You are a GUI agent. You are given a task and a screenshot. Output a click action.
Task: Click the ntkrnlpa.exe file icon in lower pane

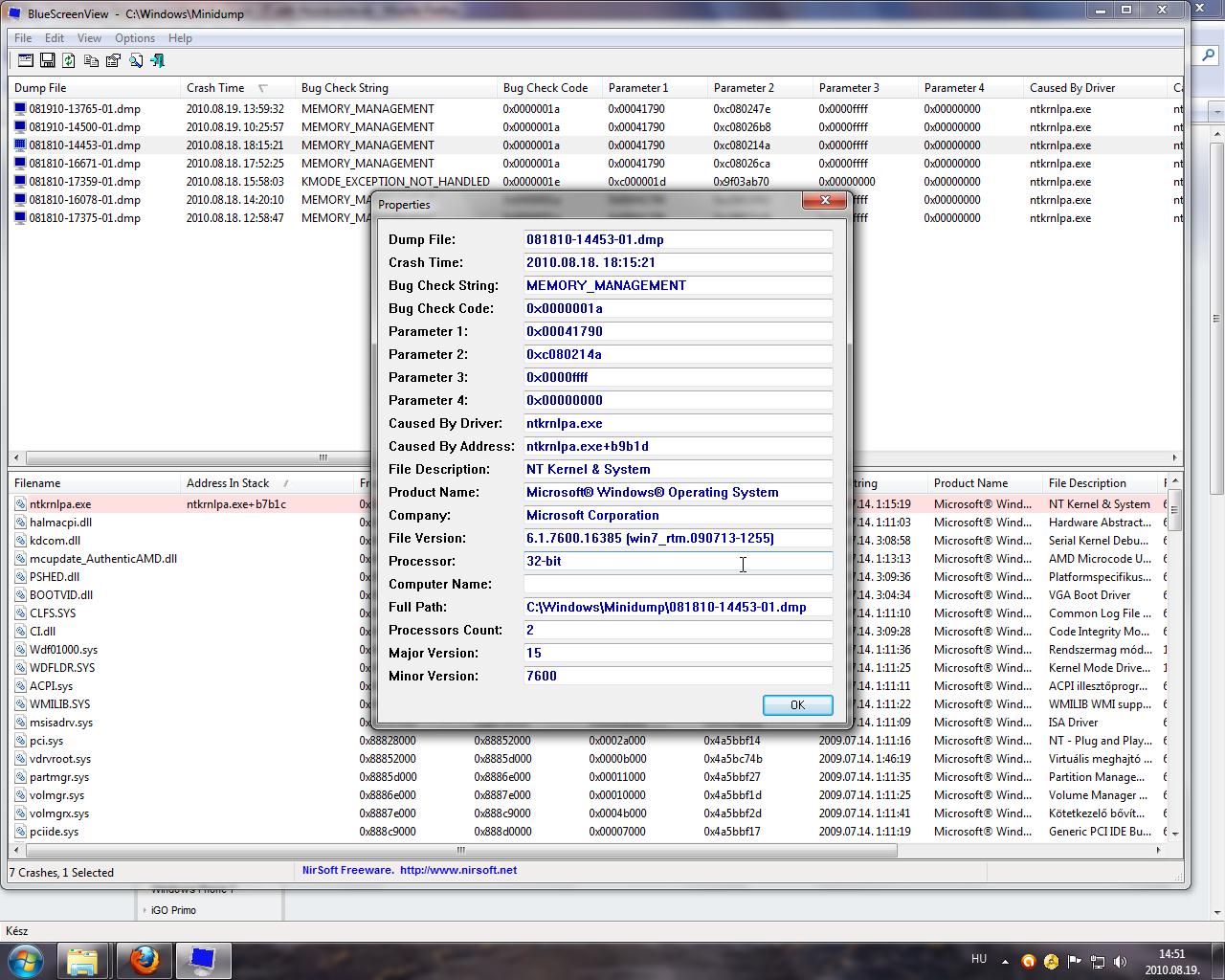pyautogui.click(x=21, y=504)
